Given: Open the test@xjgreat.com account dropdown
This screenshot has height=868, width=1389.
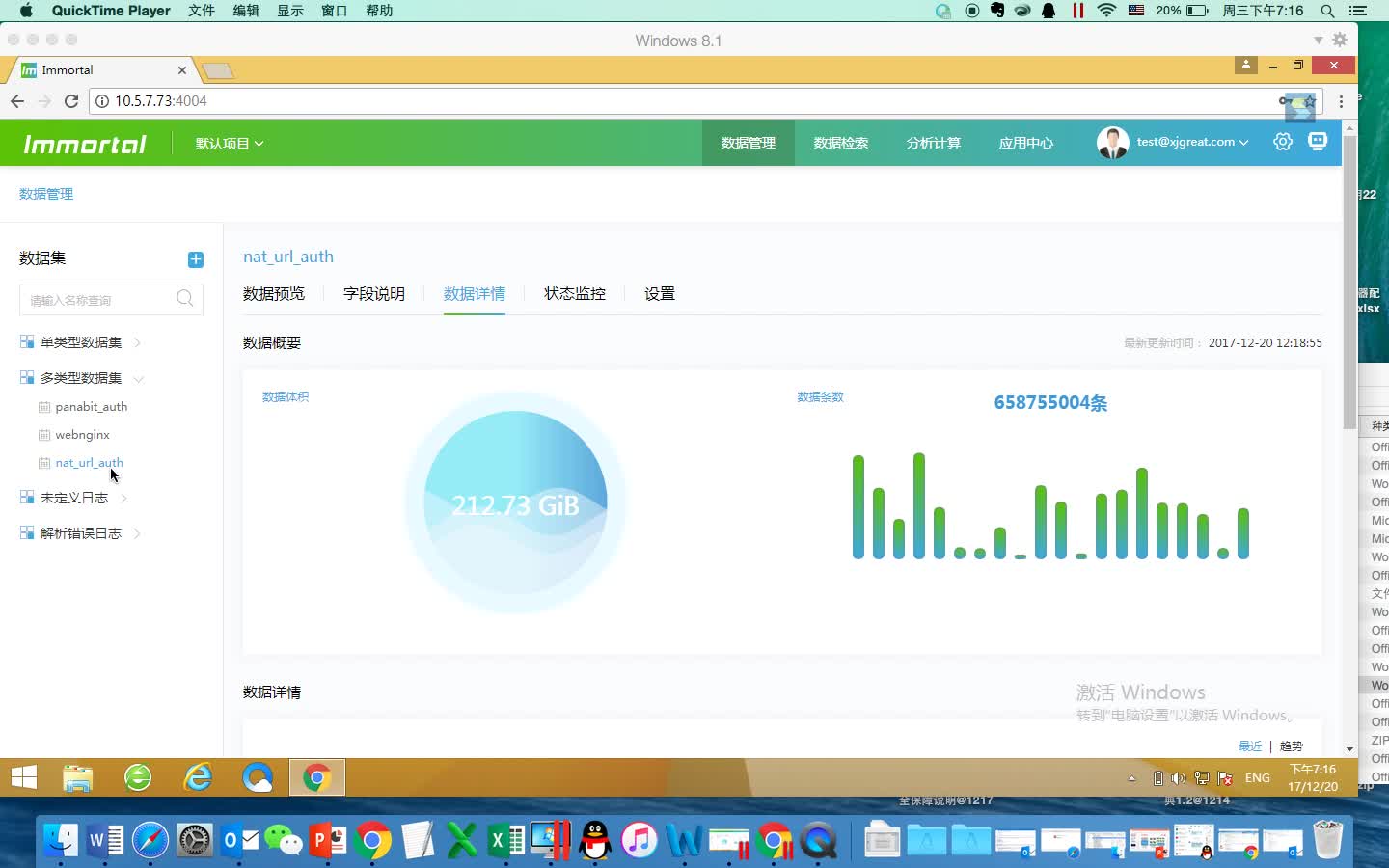Looking at the screenshot, I should [1192, 142].
